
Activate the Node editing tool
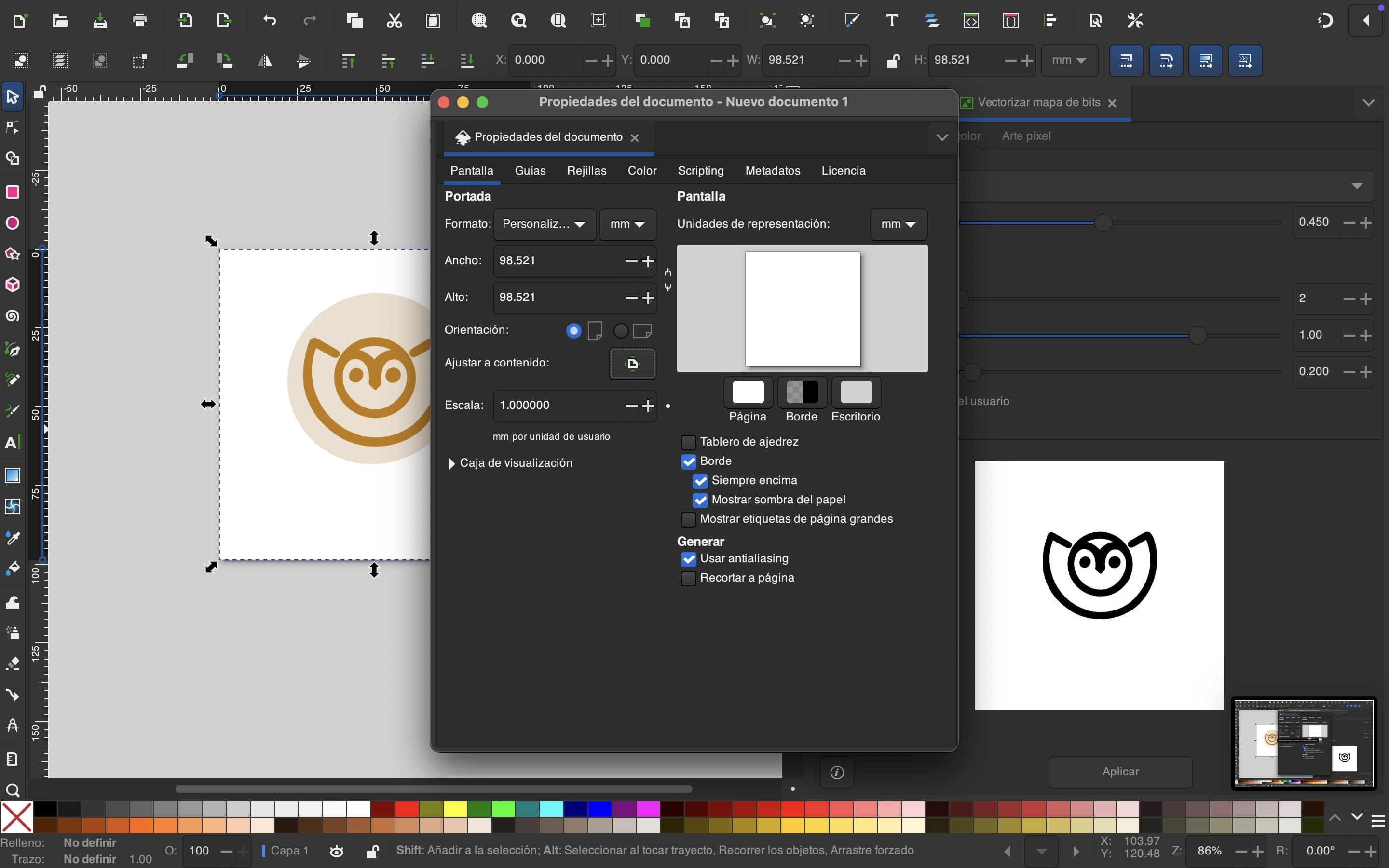coord(13,127)
